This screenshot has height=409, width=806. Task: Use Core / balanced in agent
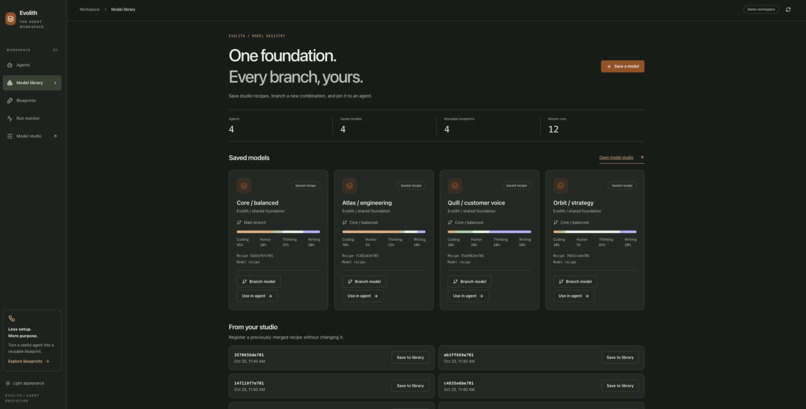point(257,296)
